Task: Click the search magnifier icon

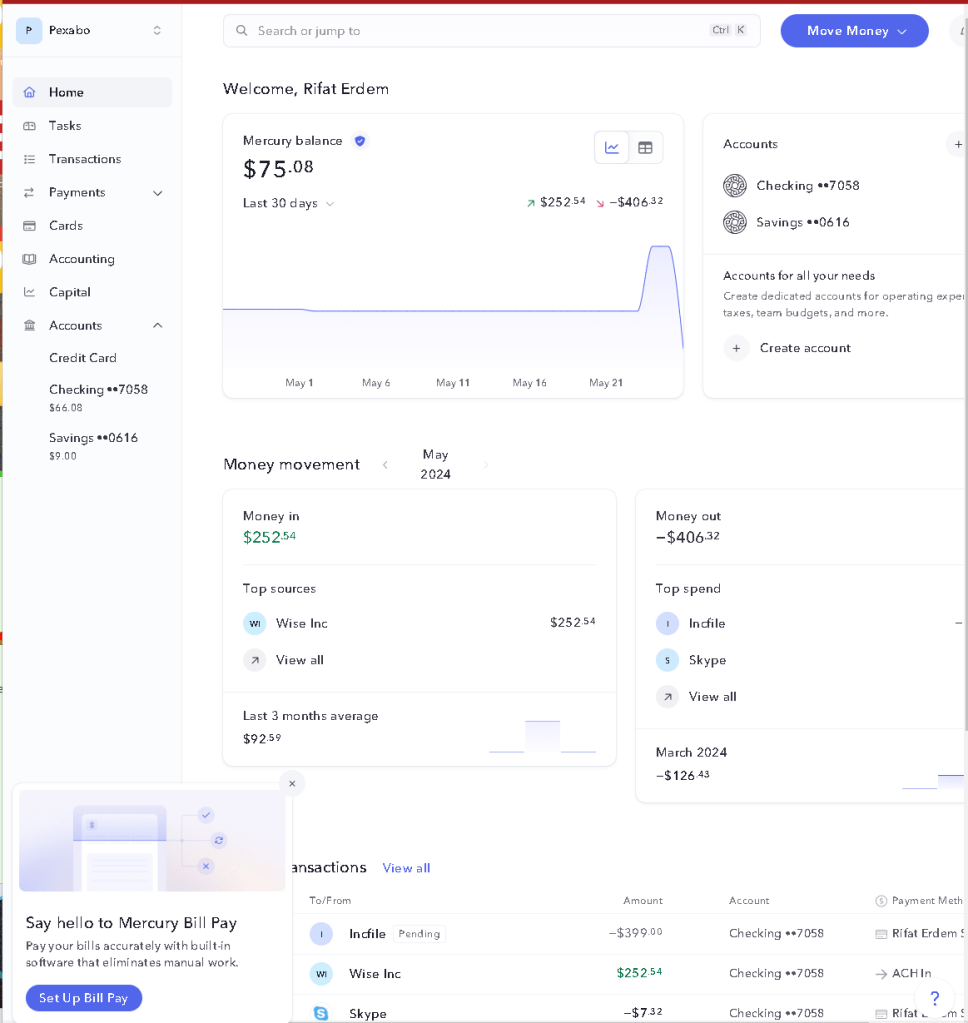Action: click(241, 31)
